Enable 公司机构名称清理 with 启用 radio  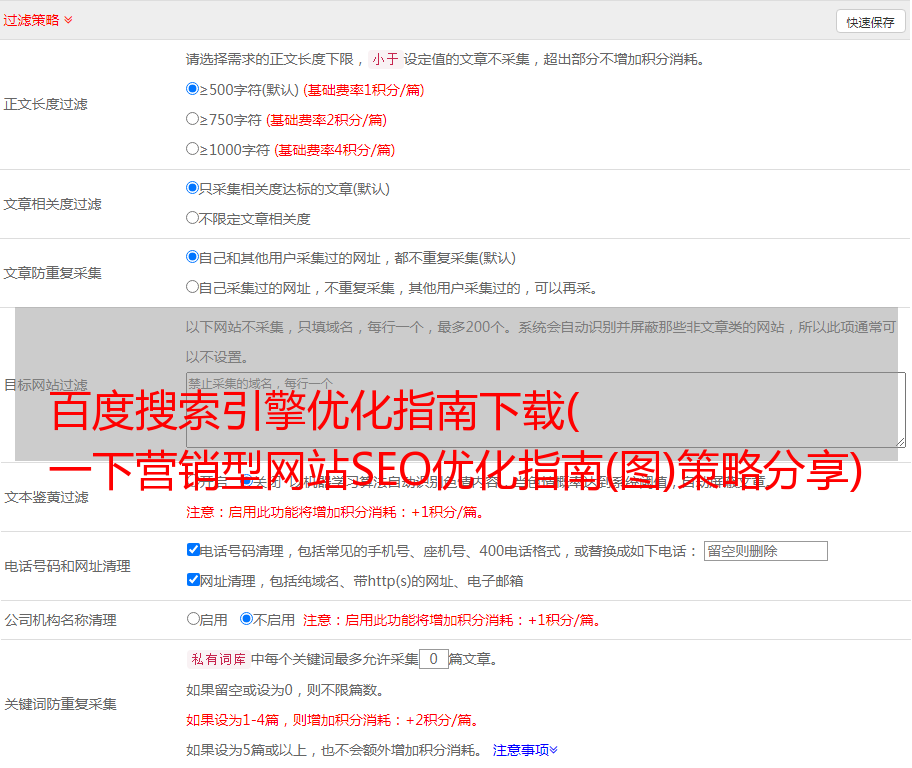coord(193,619)
